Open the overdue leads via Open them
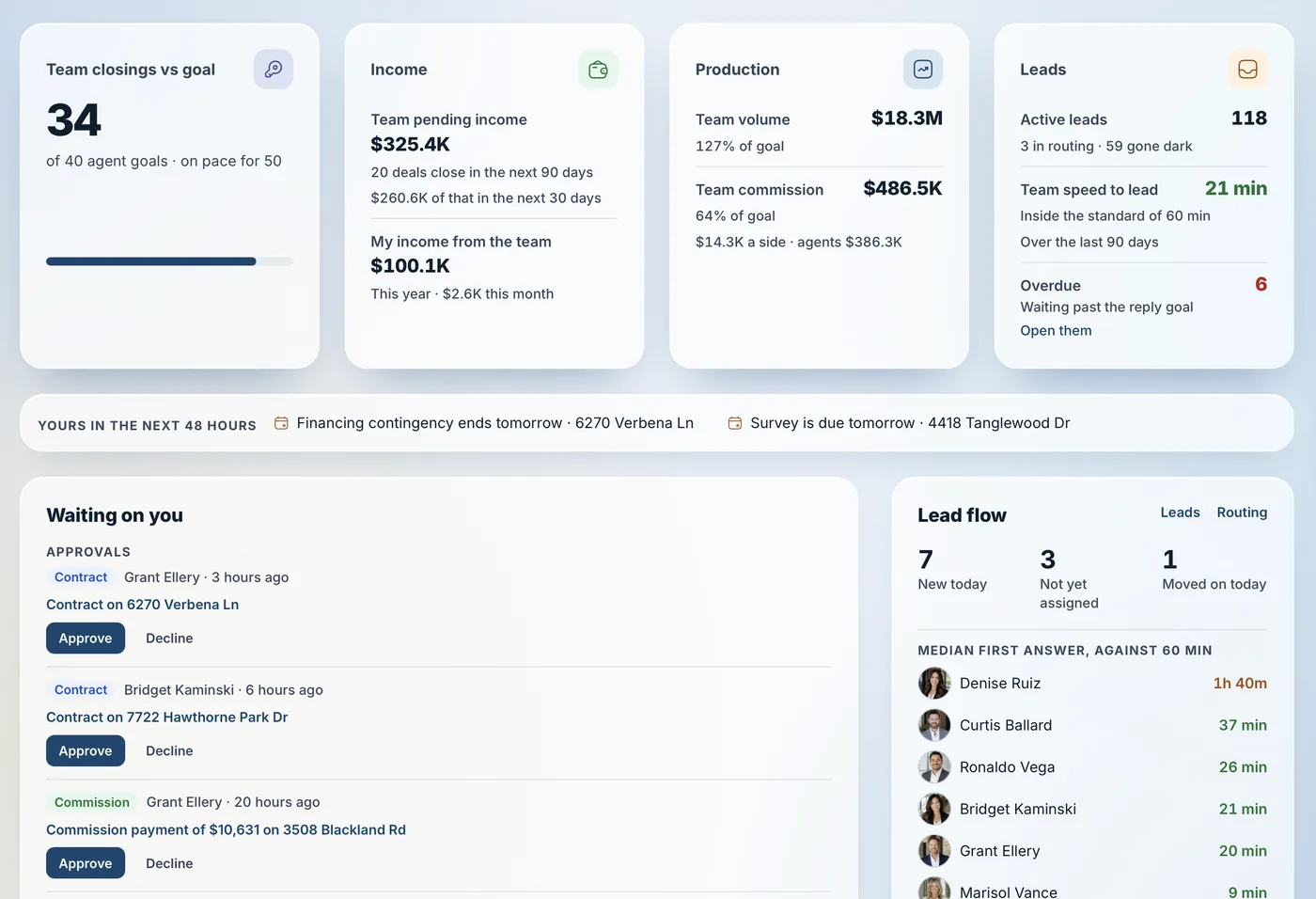This screenshot has width=1316, height=899. [x=1056, y=331]
